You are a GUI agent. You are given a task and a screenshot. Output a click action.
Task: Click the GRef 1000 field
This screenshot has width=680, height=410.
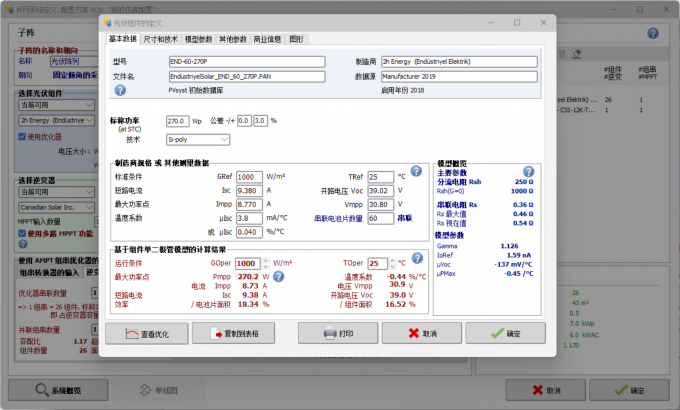[x=249, y=177]
